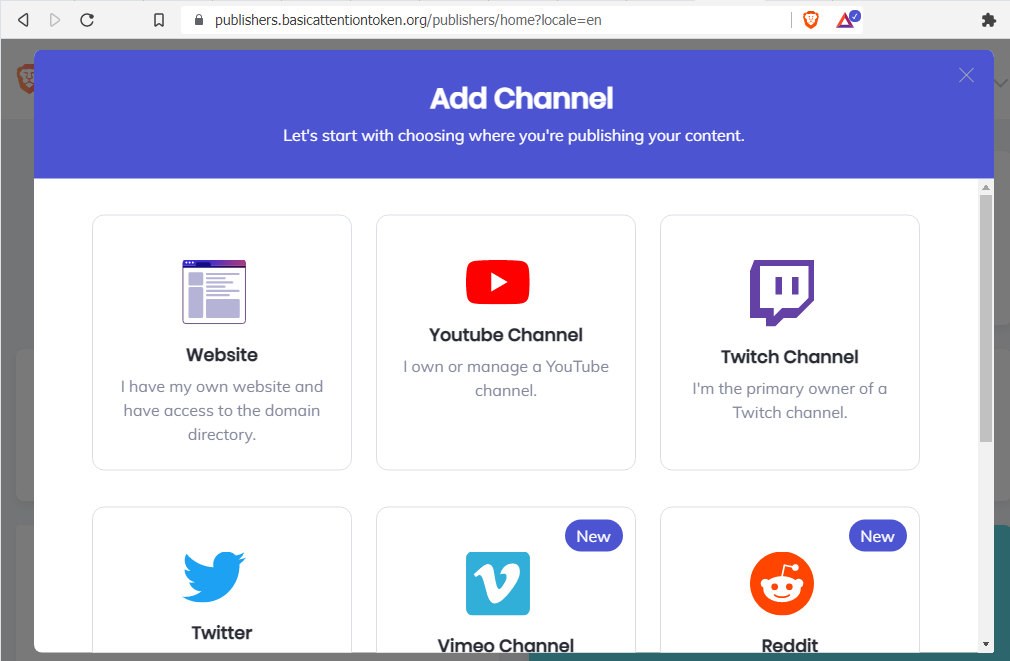The image size is (1010, 661).
Task: Close the Add Channel dialog
Action: 966,75
